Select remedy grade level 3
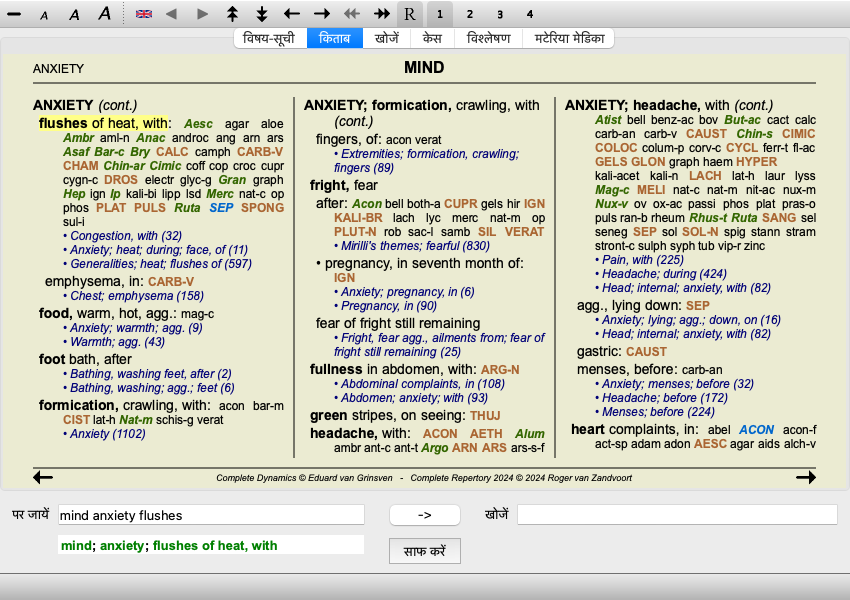This screenshot has height=600, width=850. (x=500, y=14)
